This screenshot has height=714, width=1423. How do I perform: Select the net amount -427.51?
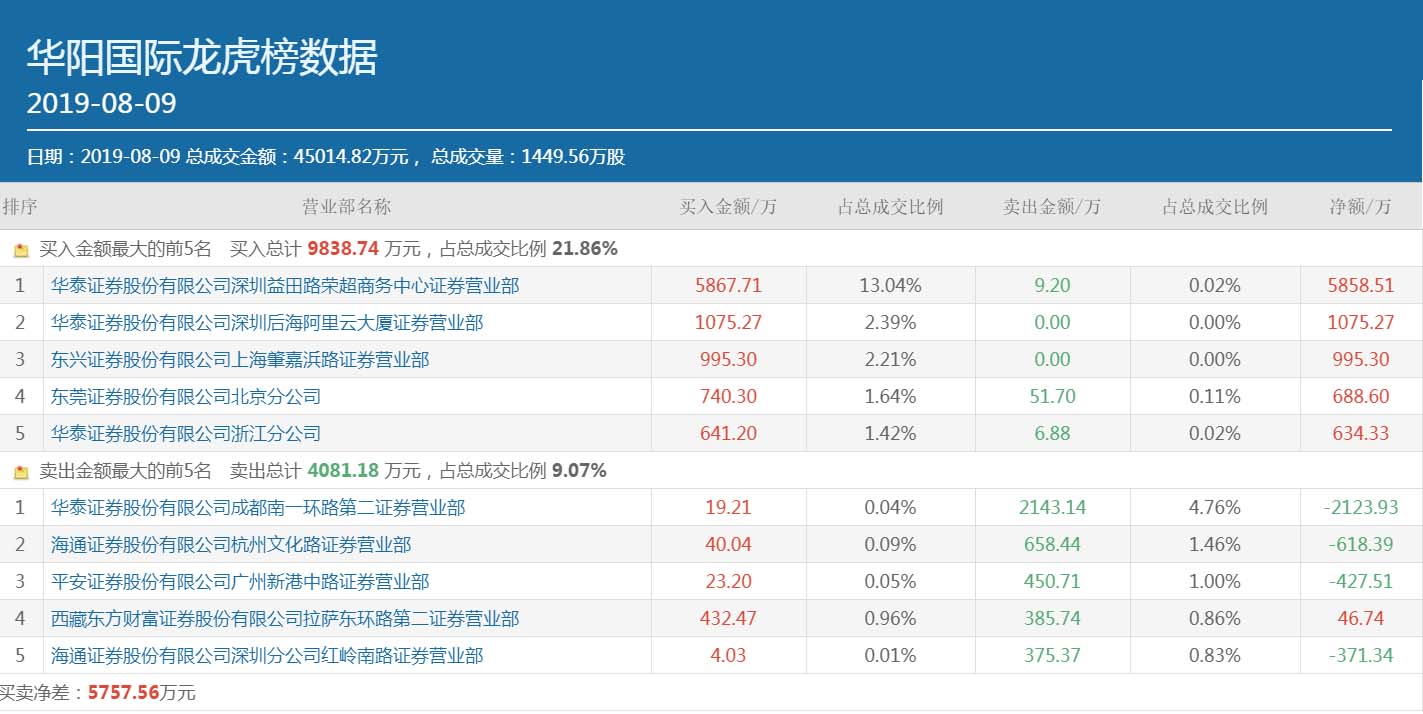pyautogui.click(x=1360, y=582)
